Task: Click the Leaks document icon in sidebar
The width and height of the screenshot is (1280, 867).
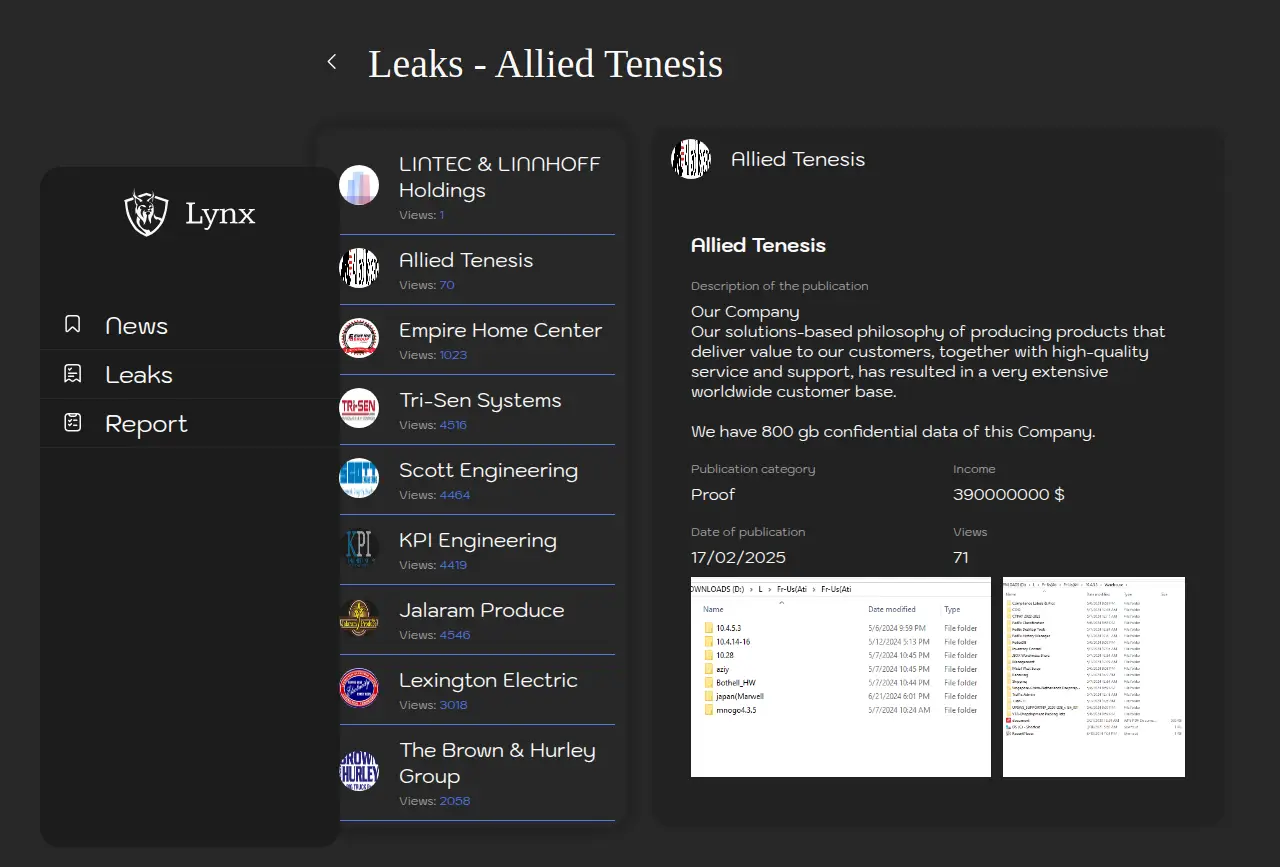Action: 73,374
